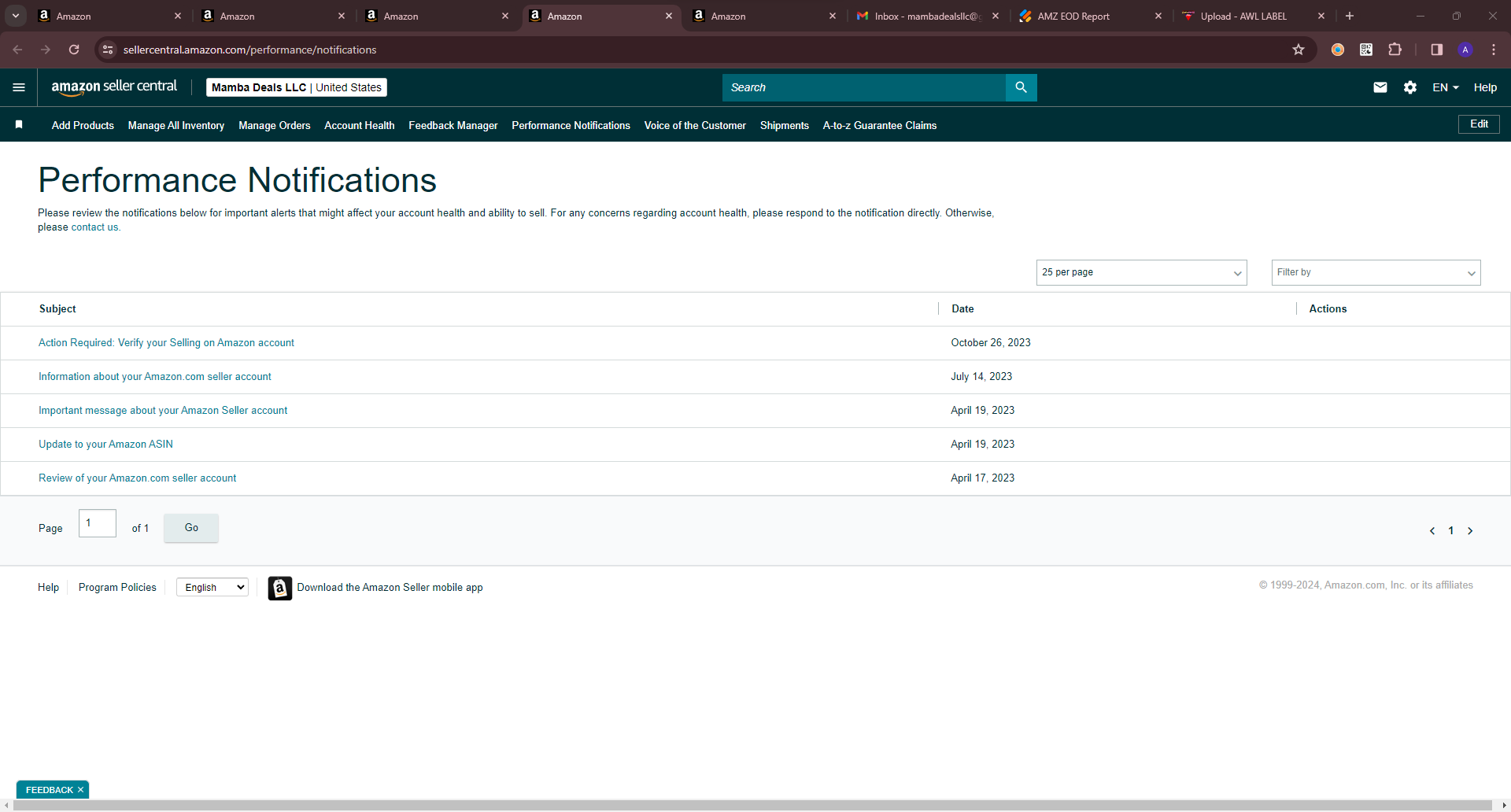Go back in browser history
Screen dimensions: 1511x812
click(x=17, y=50)
